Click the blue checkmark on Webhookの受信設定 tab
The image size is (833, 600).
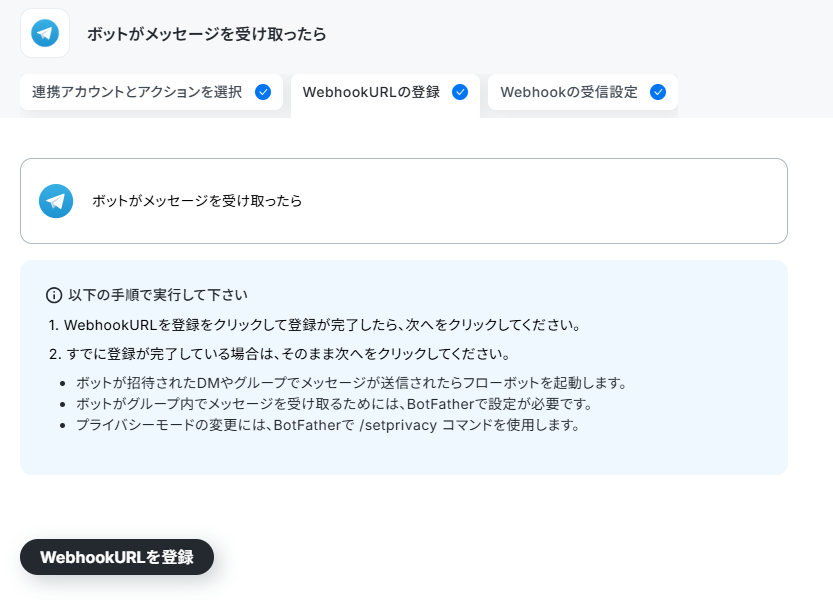pos(658,92)
